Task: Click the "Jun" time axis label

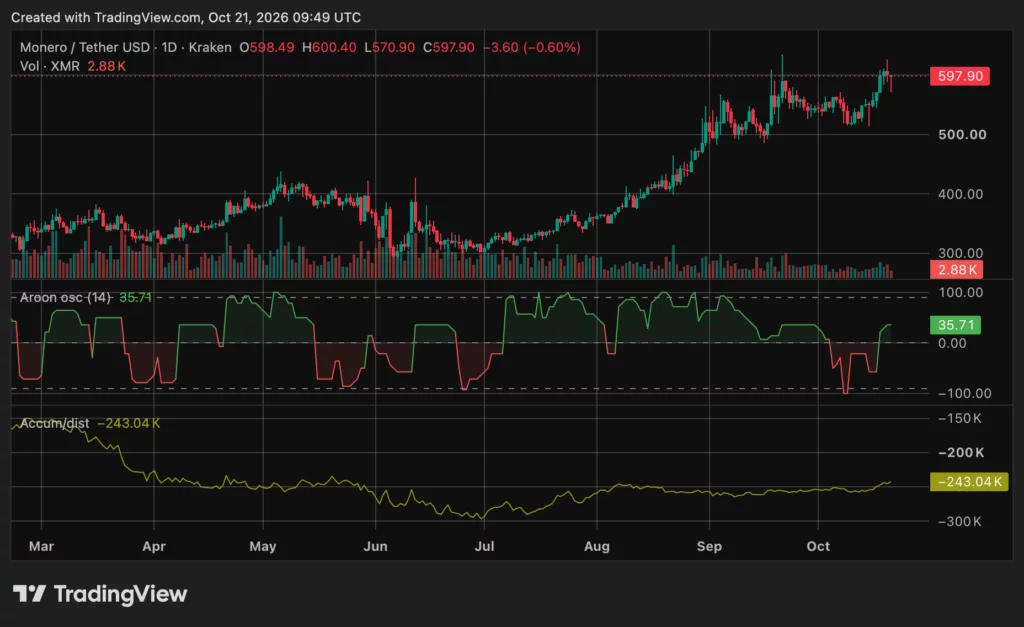Action: [376, 546]
